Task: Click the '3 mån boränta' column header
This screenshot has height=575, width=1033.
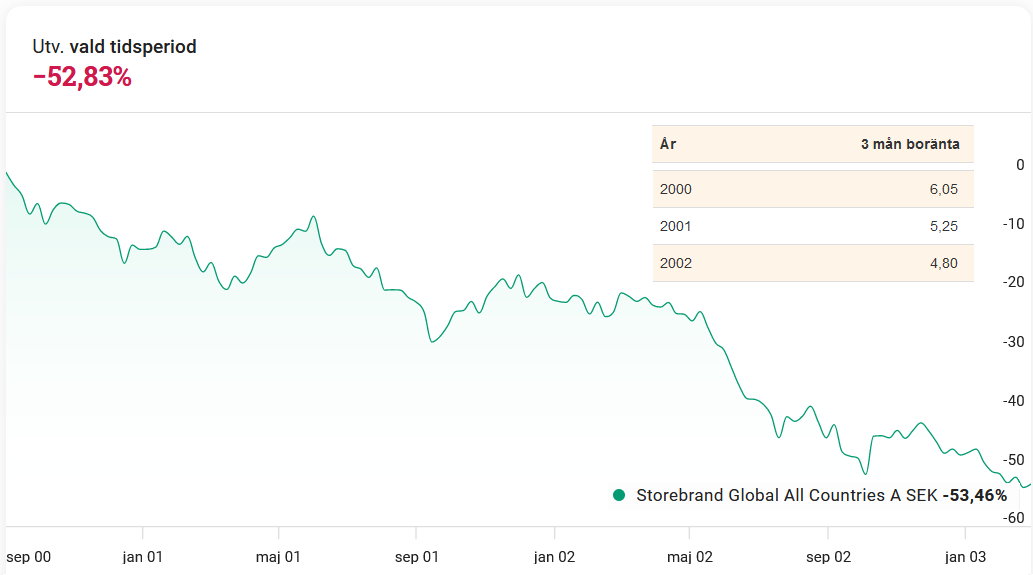Action: [x=909, y=144]
